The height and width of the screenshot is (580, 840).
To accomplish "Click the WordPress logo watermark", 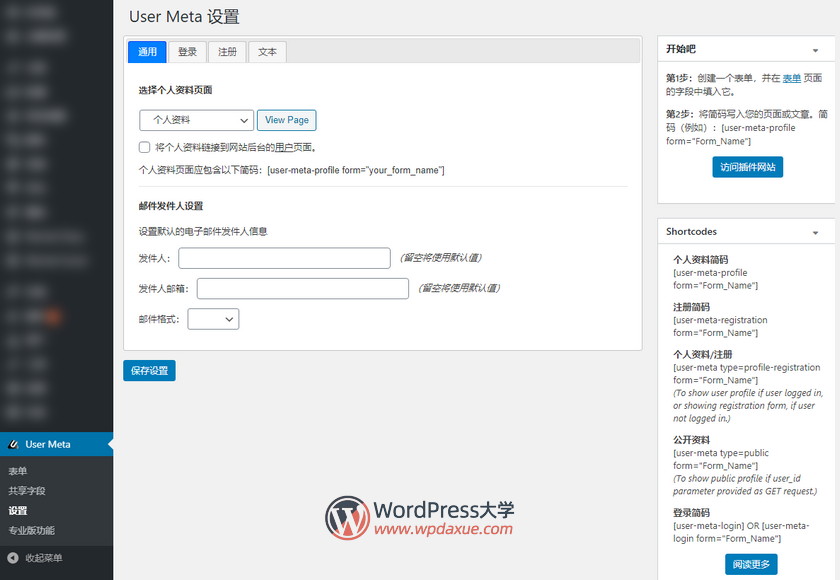I will tap(347, 518).
